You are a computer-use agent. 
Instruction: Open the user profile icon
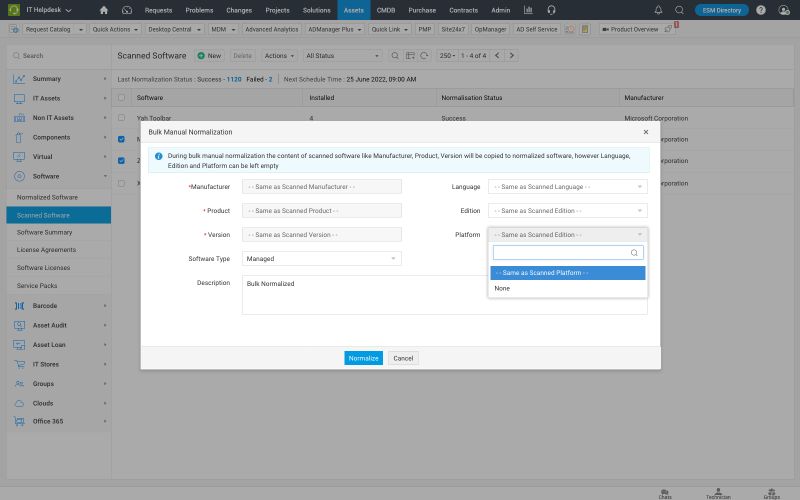coord(784,10)
